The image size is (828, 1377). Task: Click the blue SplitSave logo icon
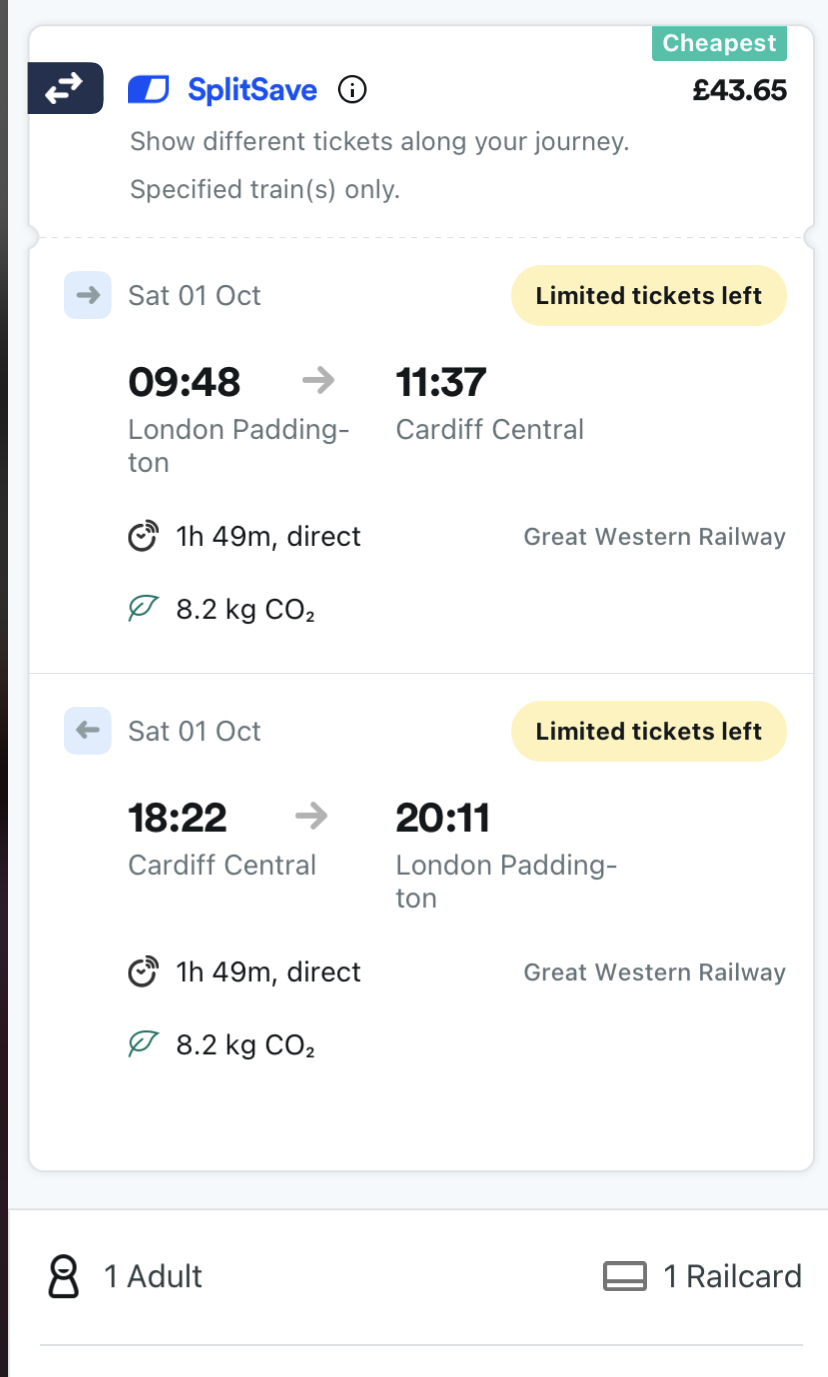point(148,90)
